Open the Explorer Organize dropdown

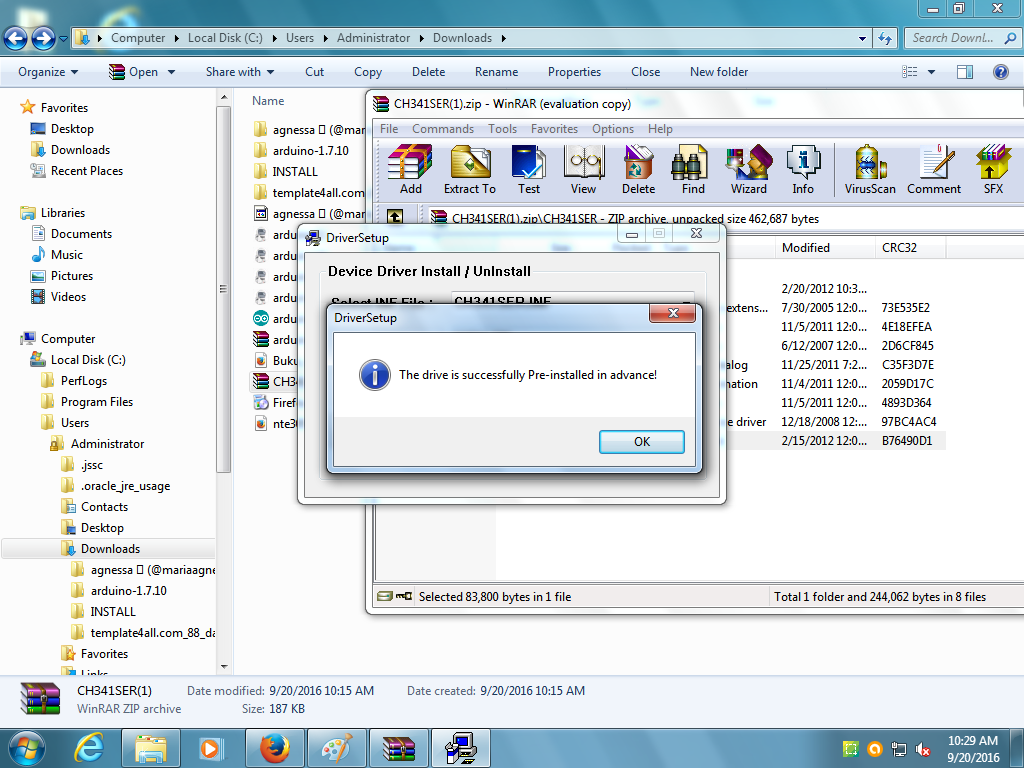click(48, 72)
